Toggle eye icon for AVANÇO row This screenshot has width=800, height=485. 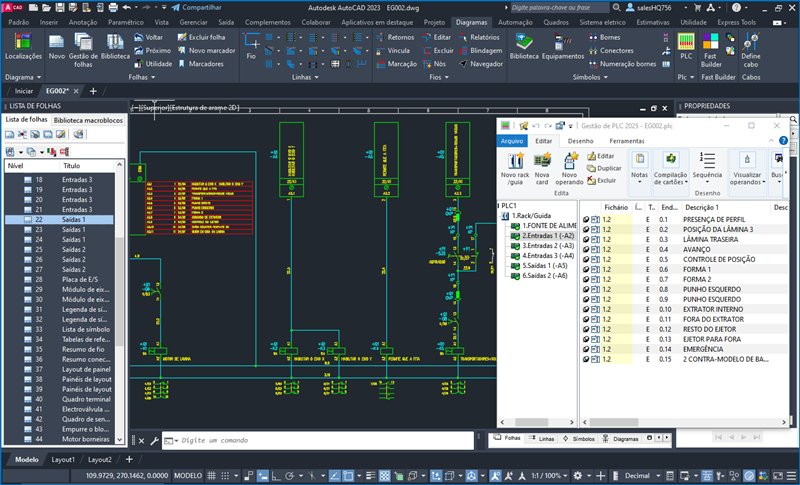click(586, 249)
